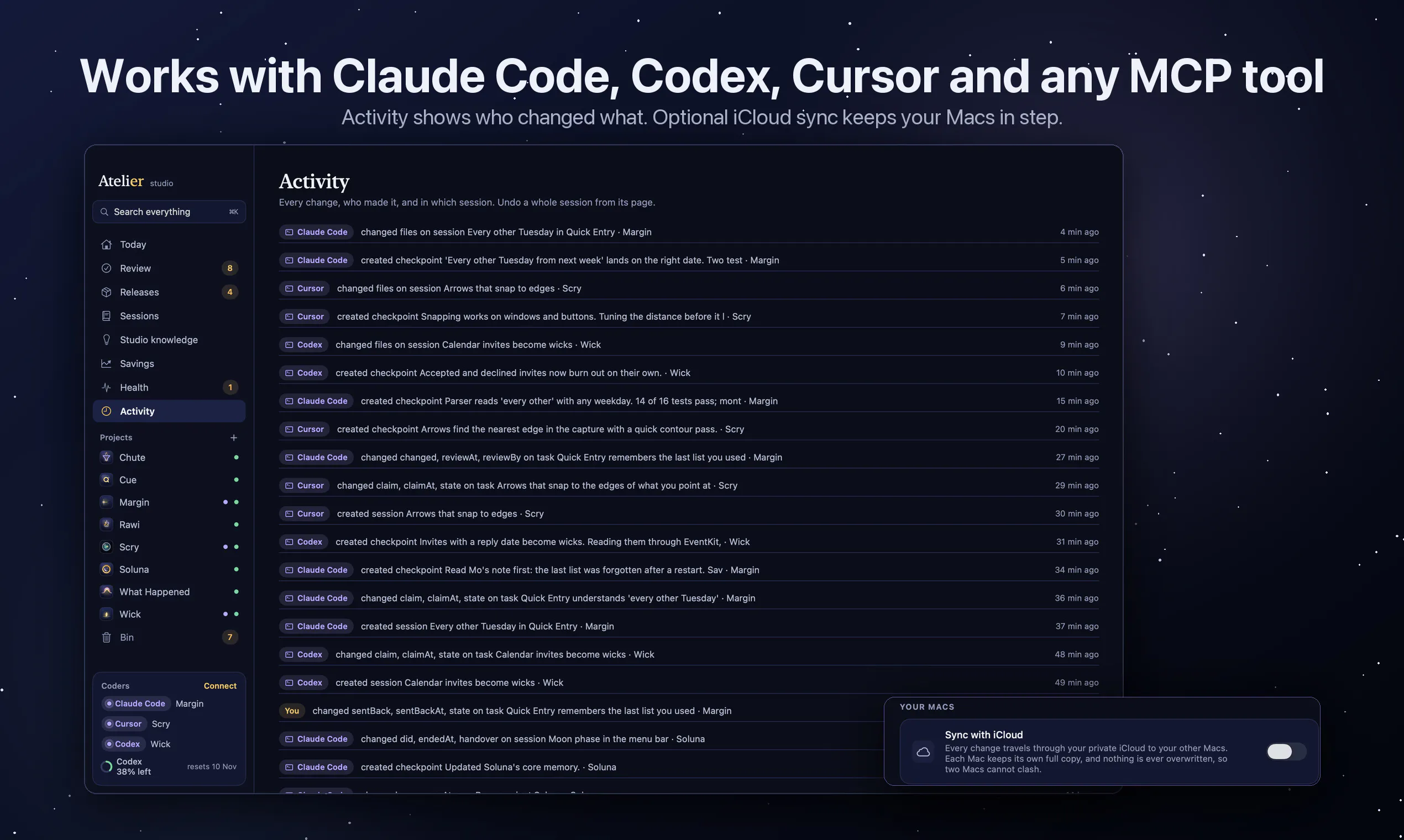Image resolution: width=1404 pixels, height=840 pixels.
Task: Go to Sessions in sidebar
Action: coord(169,316)
